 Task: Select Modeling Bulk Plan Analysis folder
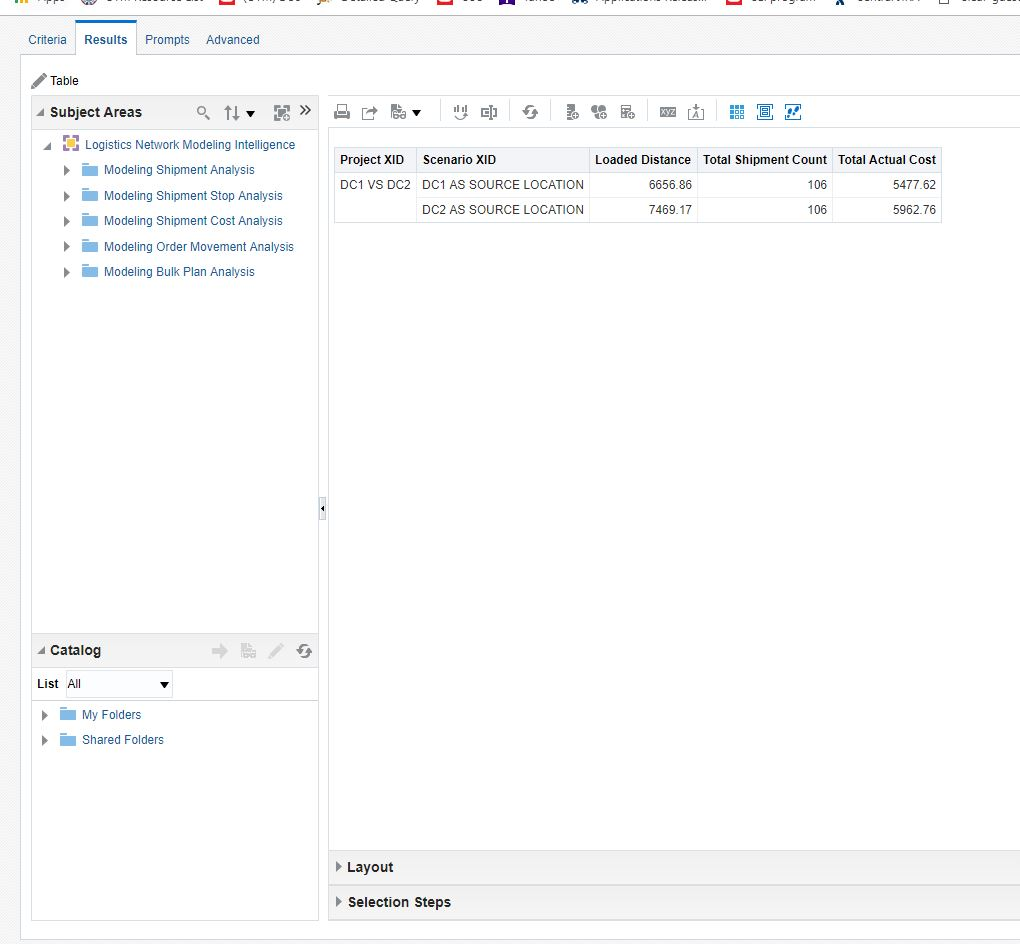[179, 272]
